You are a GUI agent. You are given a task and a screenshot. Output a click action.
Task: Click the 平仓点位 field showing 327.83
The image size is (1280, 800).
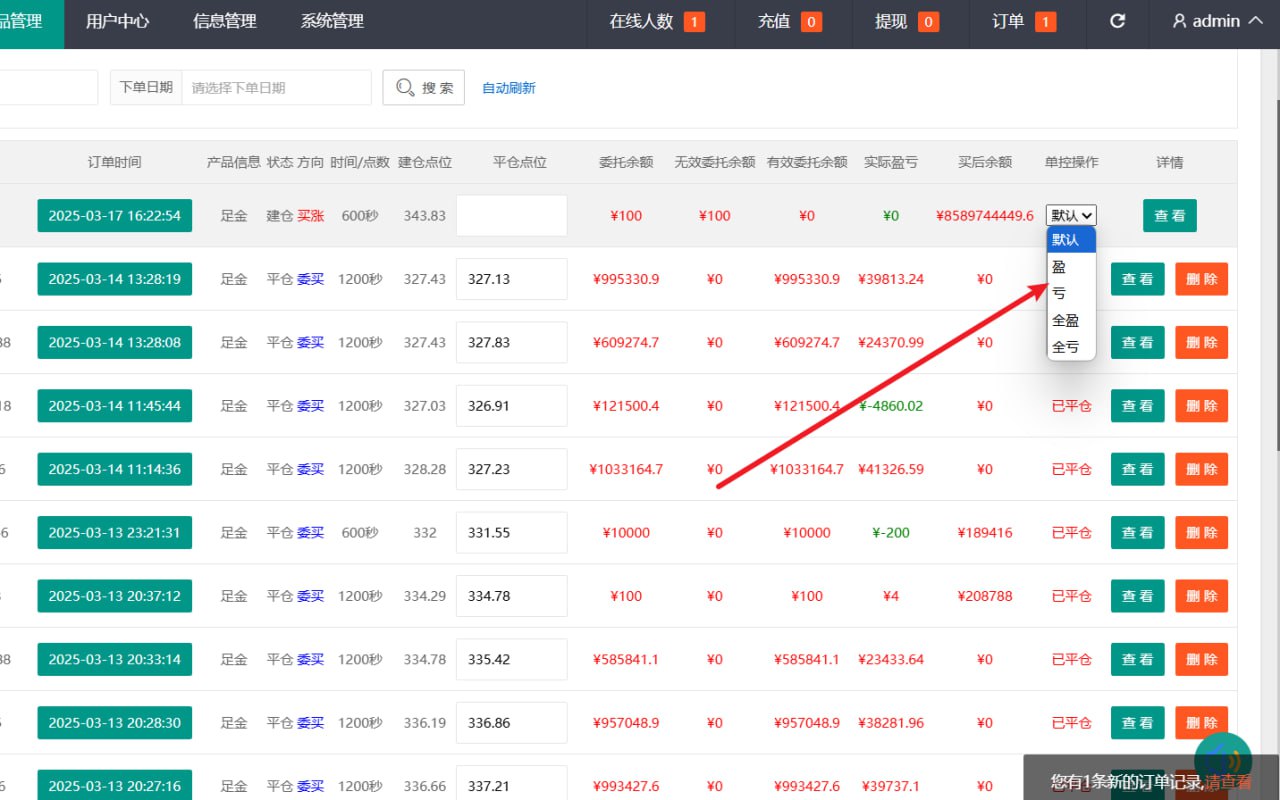tap(511, 343)
